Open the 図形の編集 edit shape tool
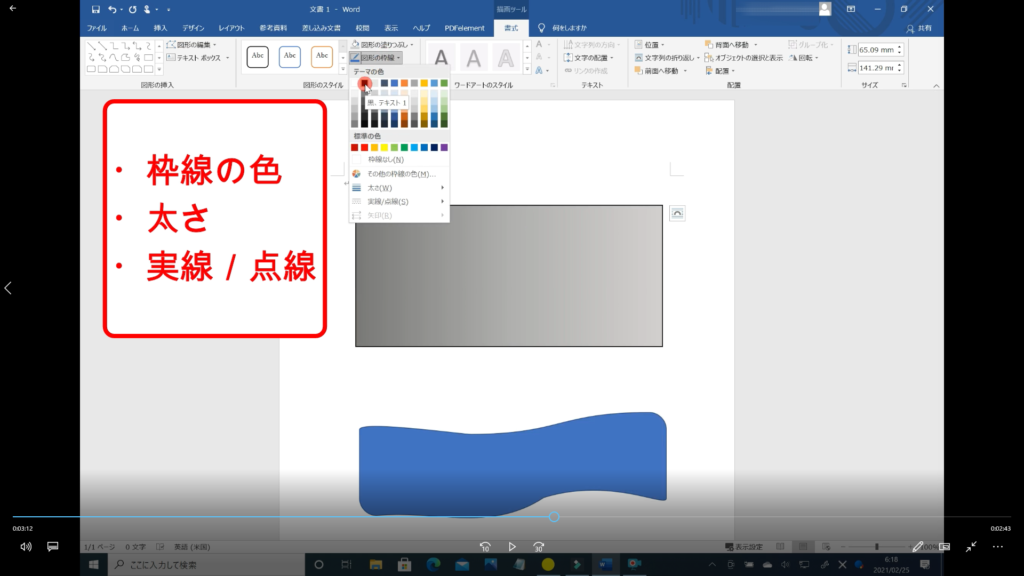 tap(188, 45)
